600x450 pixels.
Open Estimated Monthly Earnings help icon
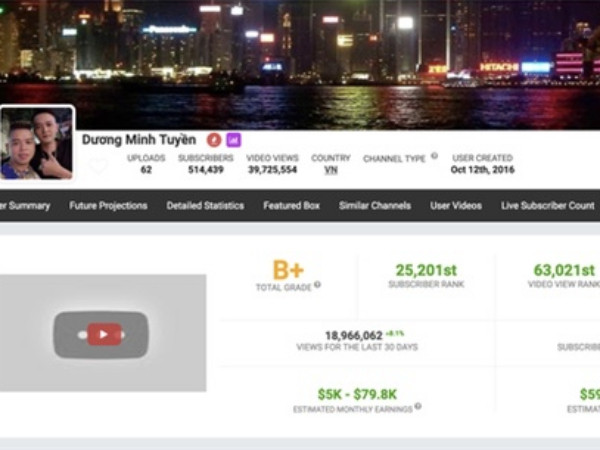pos(418,406)
